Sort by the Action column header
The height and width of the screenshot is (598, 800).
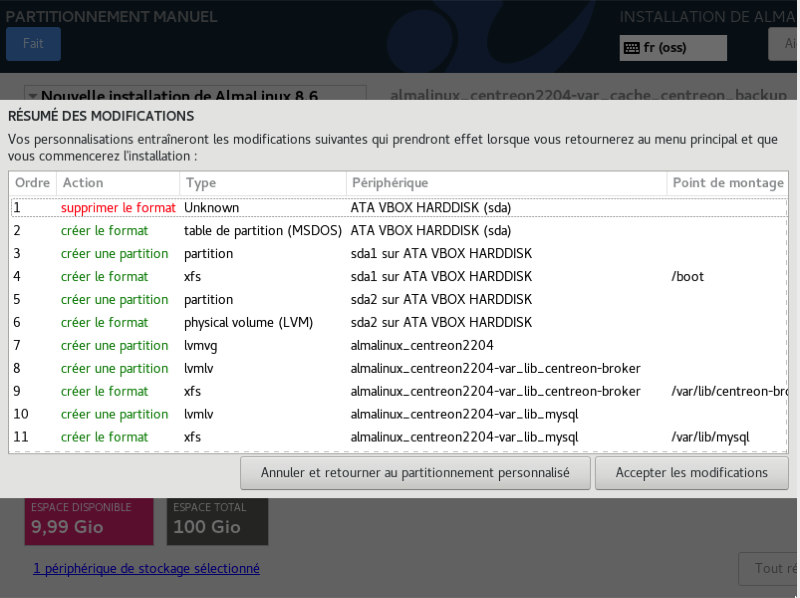point(118,183)
